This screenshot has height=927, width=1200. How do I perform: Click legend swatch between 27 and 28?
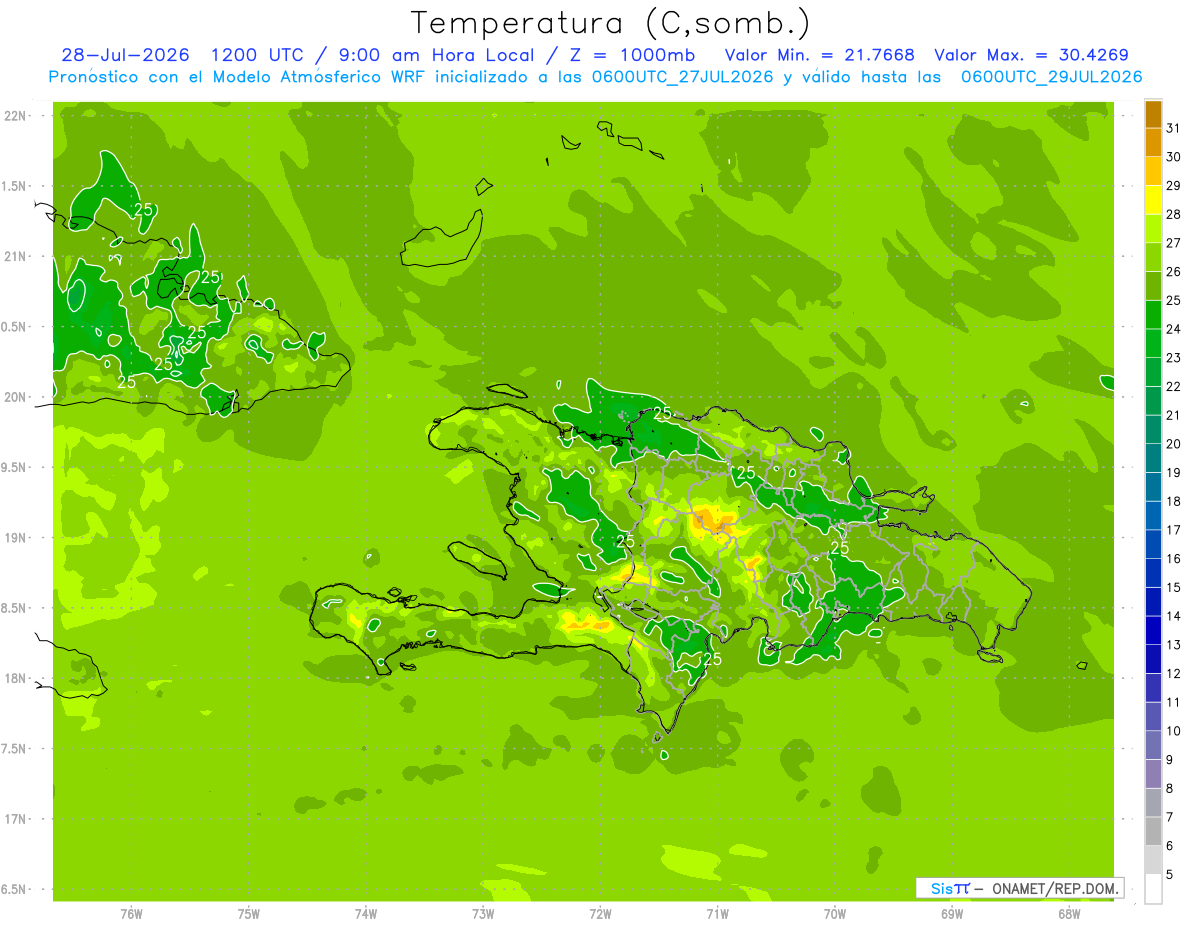(x=1153, y=228)
